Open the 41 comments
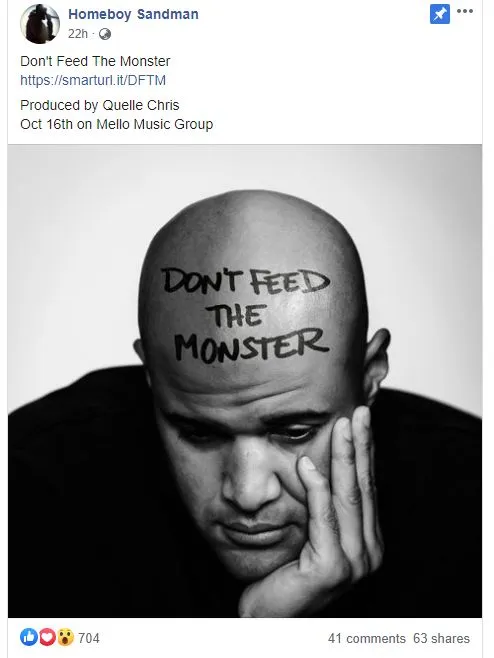 [367, 638]
